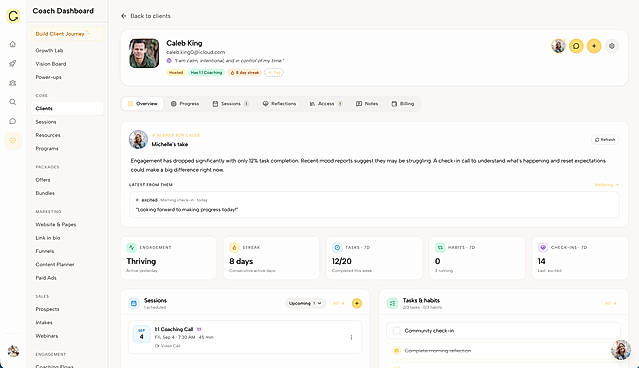
Task: Select Clients in sidebar
Action: (x=67, y=108)
